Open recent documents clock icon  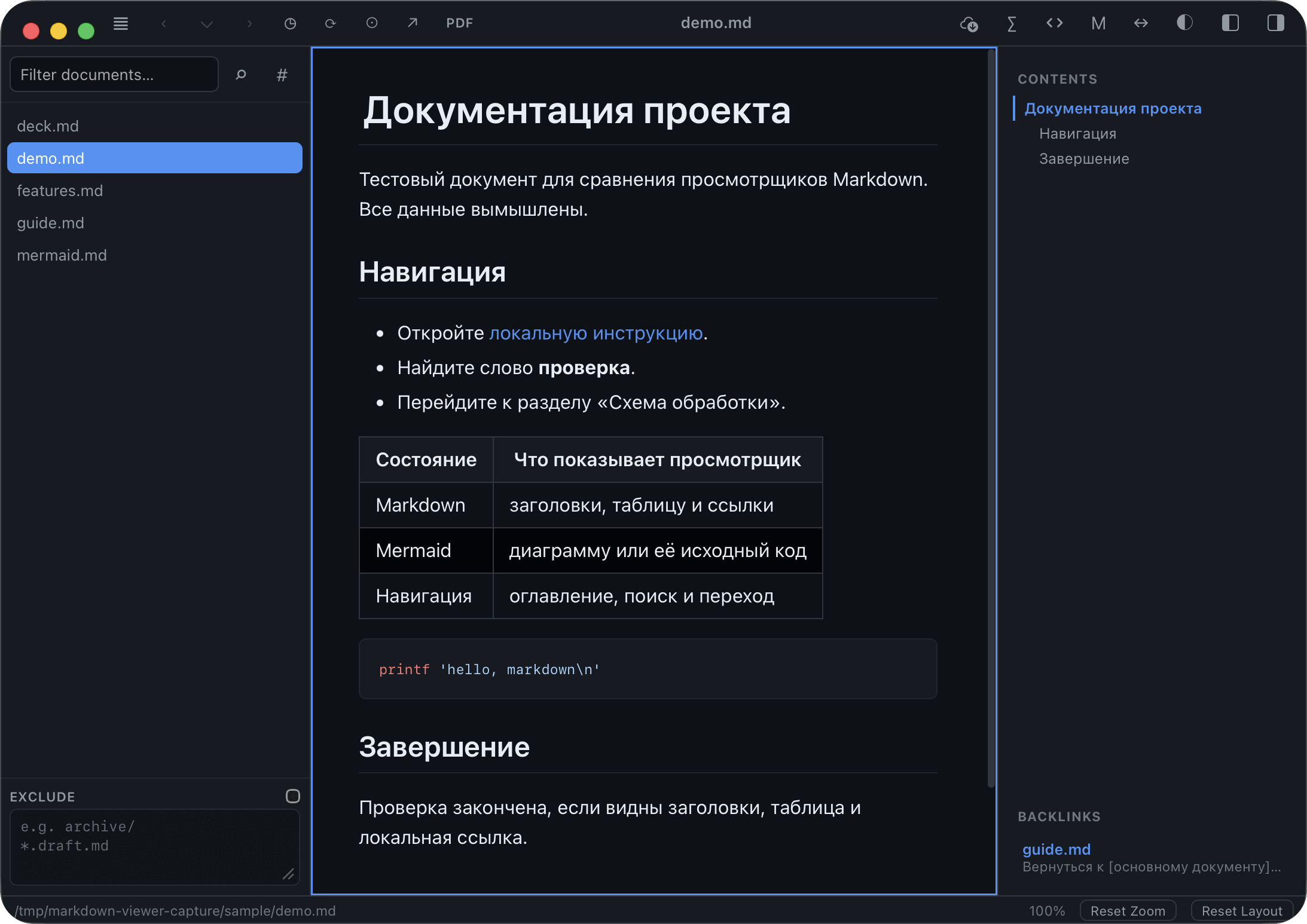point(290,23)
